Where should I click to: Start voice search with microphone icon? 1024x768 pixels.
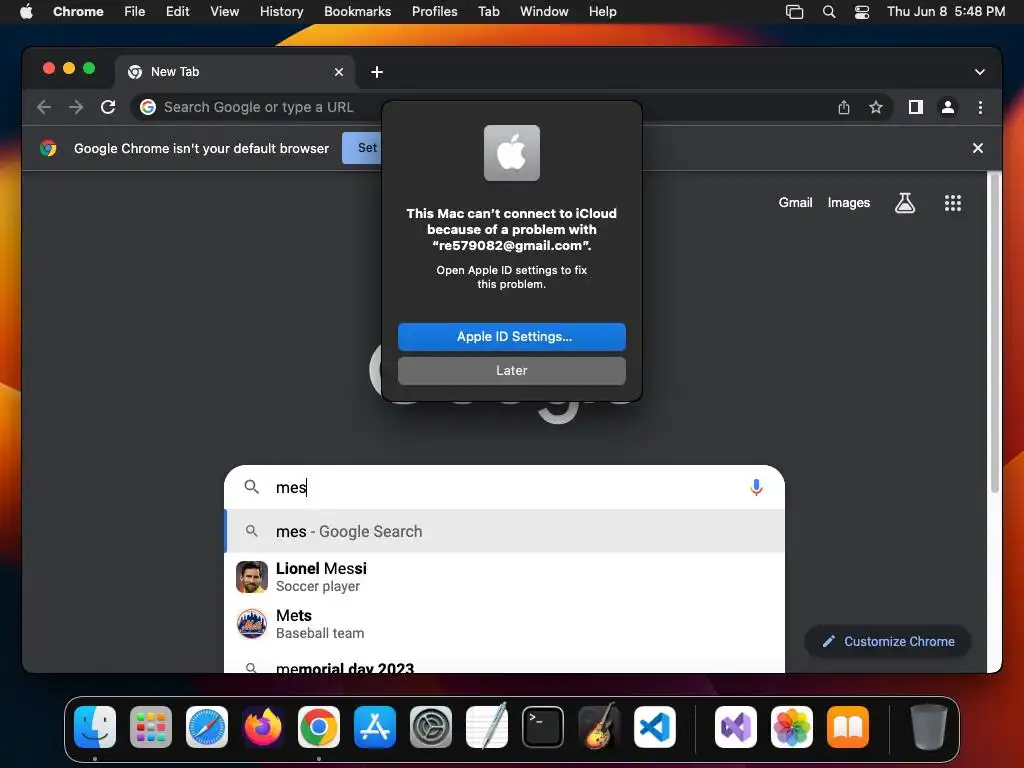tap(756, 487)
